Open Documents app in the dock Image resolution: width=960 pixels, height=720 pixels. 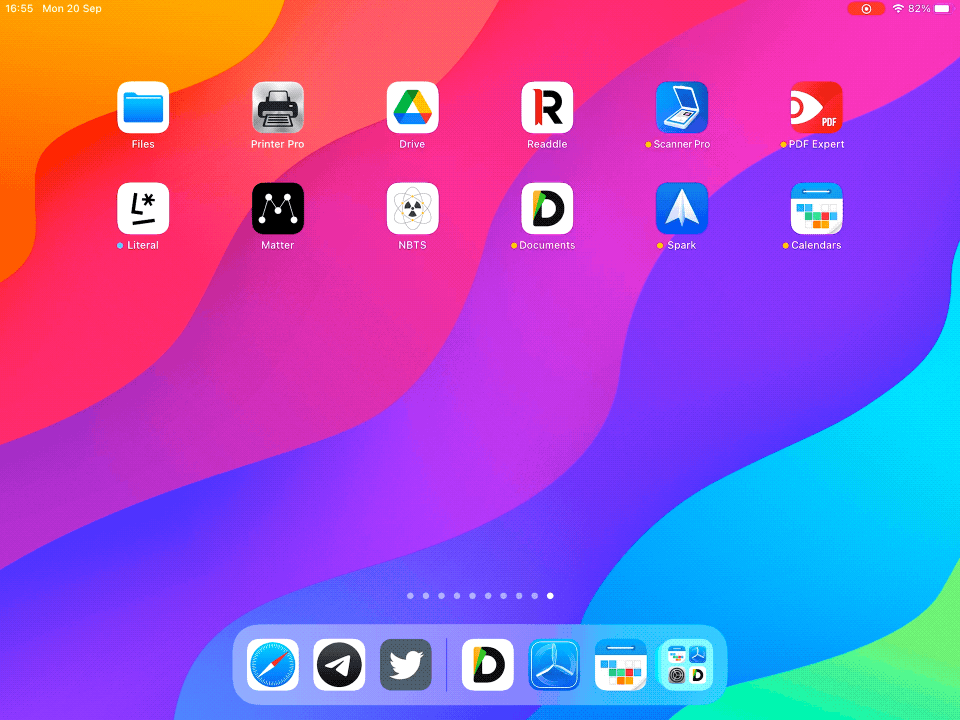pos(487,665)
